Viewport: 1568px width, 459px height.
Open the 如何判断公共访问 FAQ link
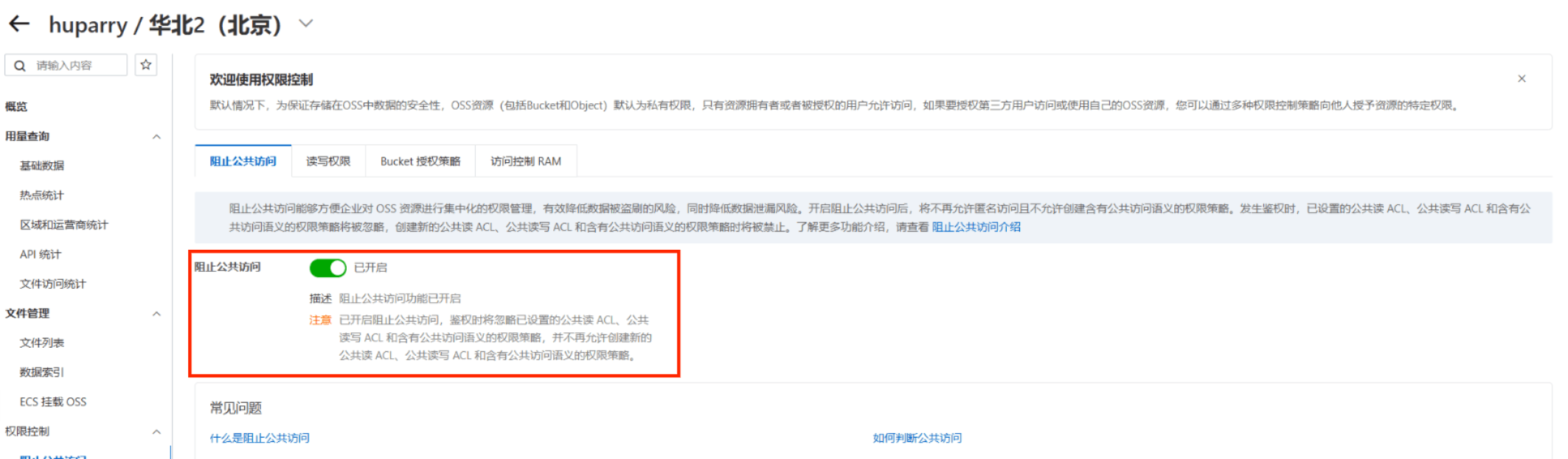click(917, 438)
